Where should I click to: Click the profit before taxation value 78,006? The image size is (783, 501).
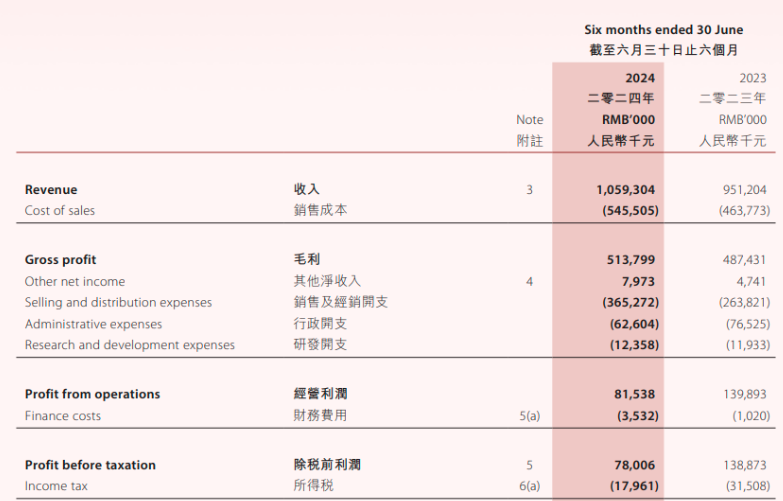pyautogui.click(x=634, y=465)
